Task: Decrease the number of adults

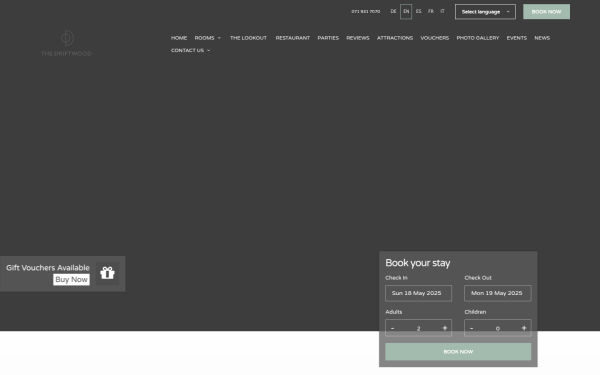Action: (x=392, y=328)
